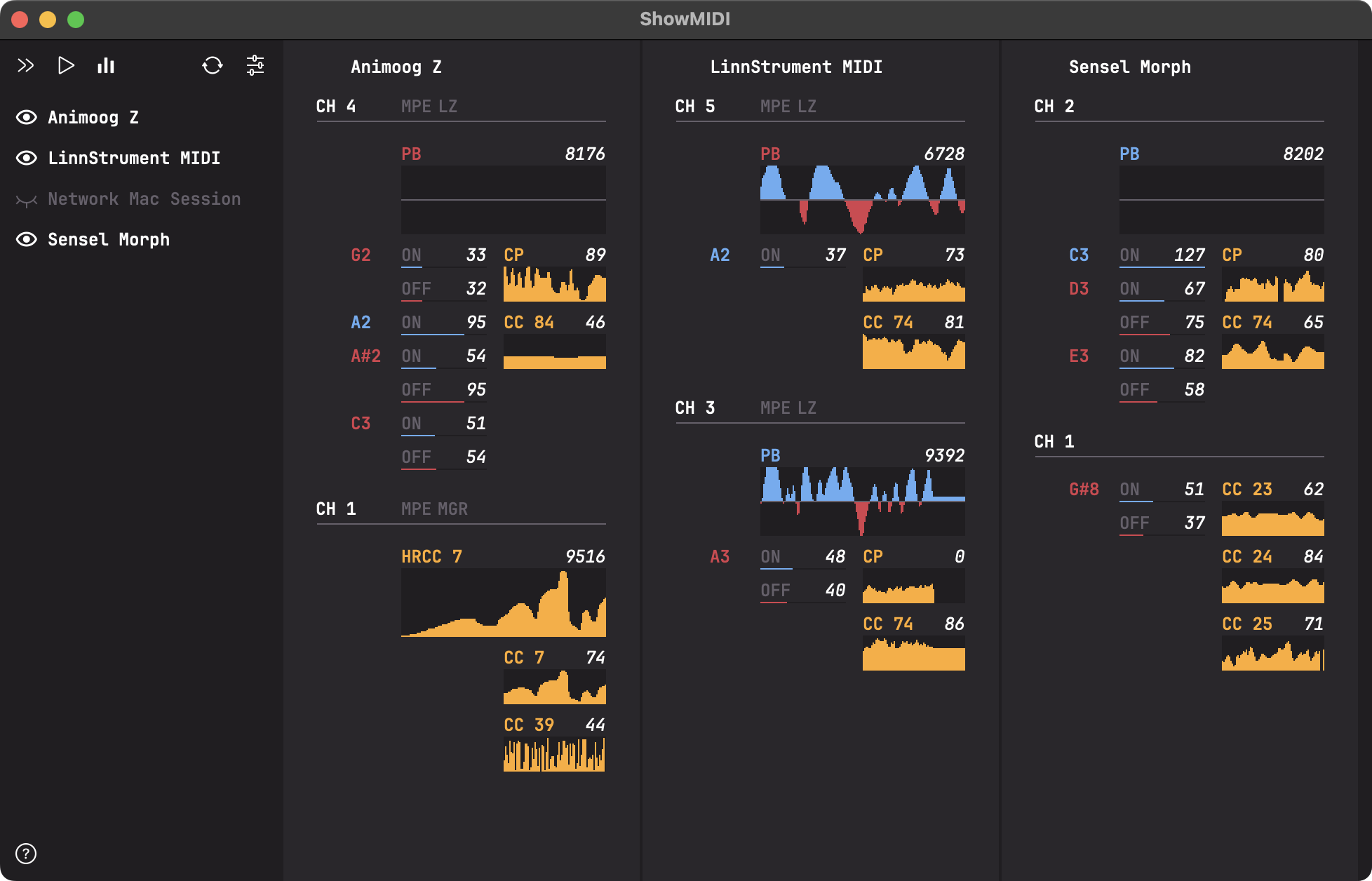Viewport: 1372px width, 881px height.
Task: Click the double-chevron sidebar collapse icon
Action: [x=25, y=66]
